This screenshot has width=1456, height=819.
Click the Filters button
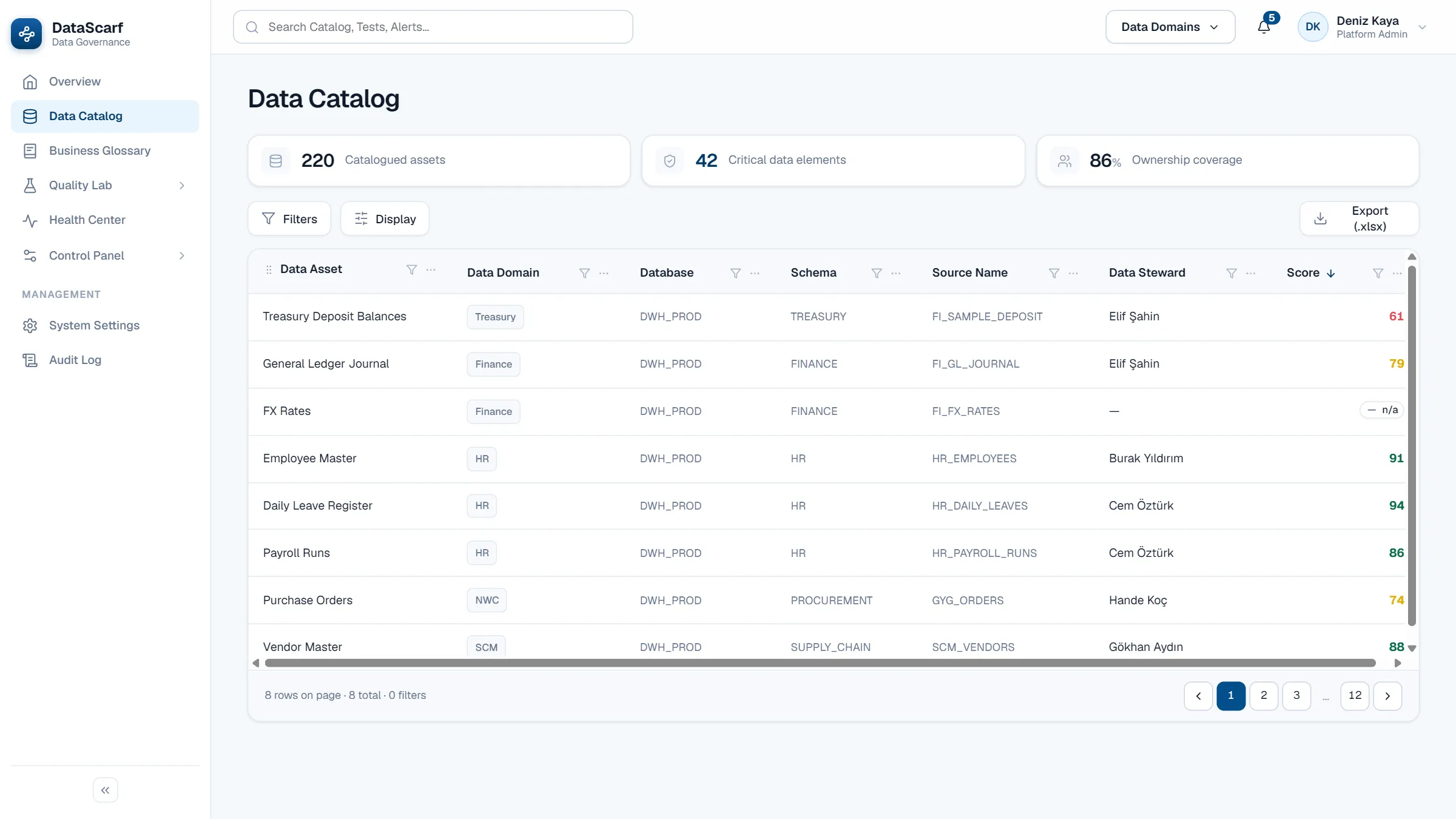(x=289, y=218)
